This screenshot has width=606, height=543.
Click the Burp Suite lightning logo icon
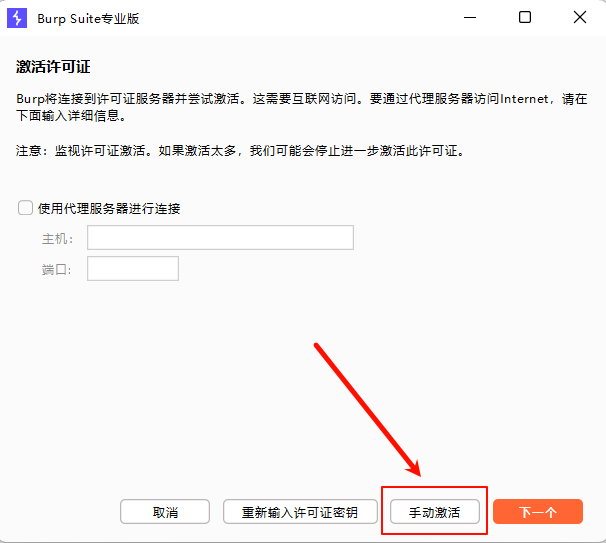(17, 18)
